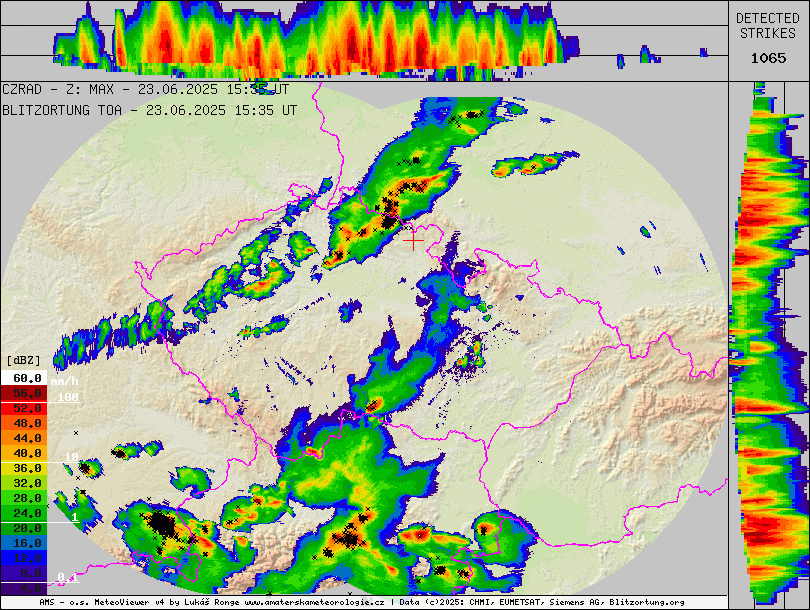Screen dimensions: 810x610
Task: Click the 52.0 dBZ red legend swatch
Action: point(24,408)
